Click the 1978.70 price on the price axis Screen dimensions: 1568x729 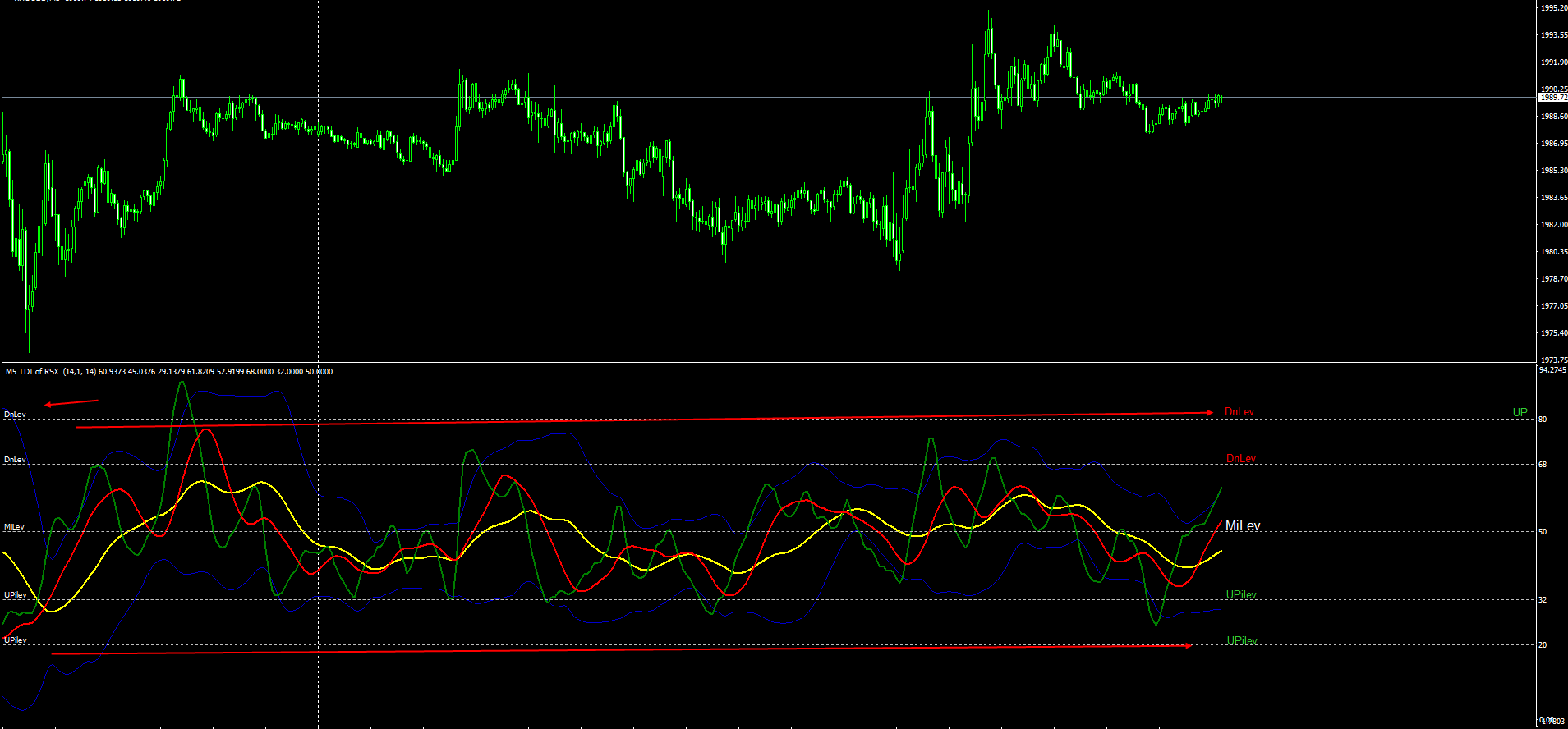point(1554,279)
